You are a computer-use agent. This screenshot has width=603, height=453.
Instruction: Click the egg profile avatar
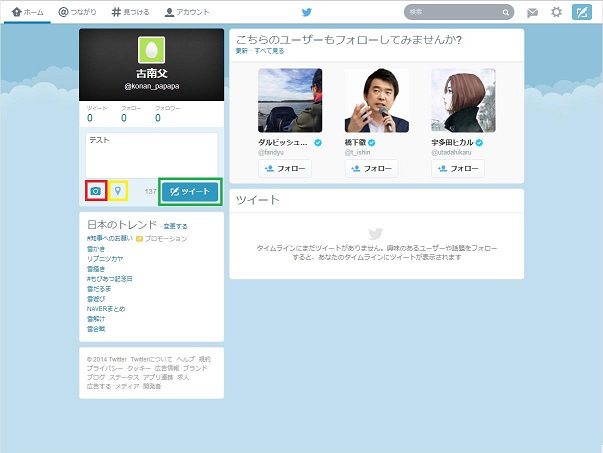click(152, 50)
